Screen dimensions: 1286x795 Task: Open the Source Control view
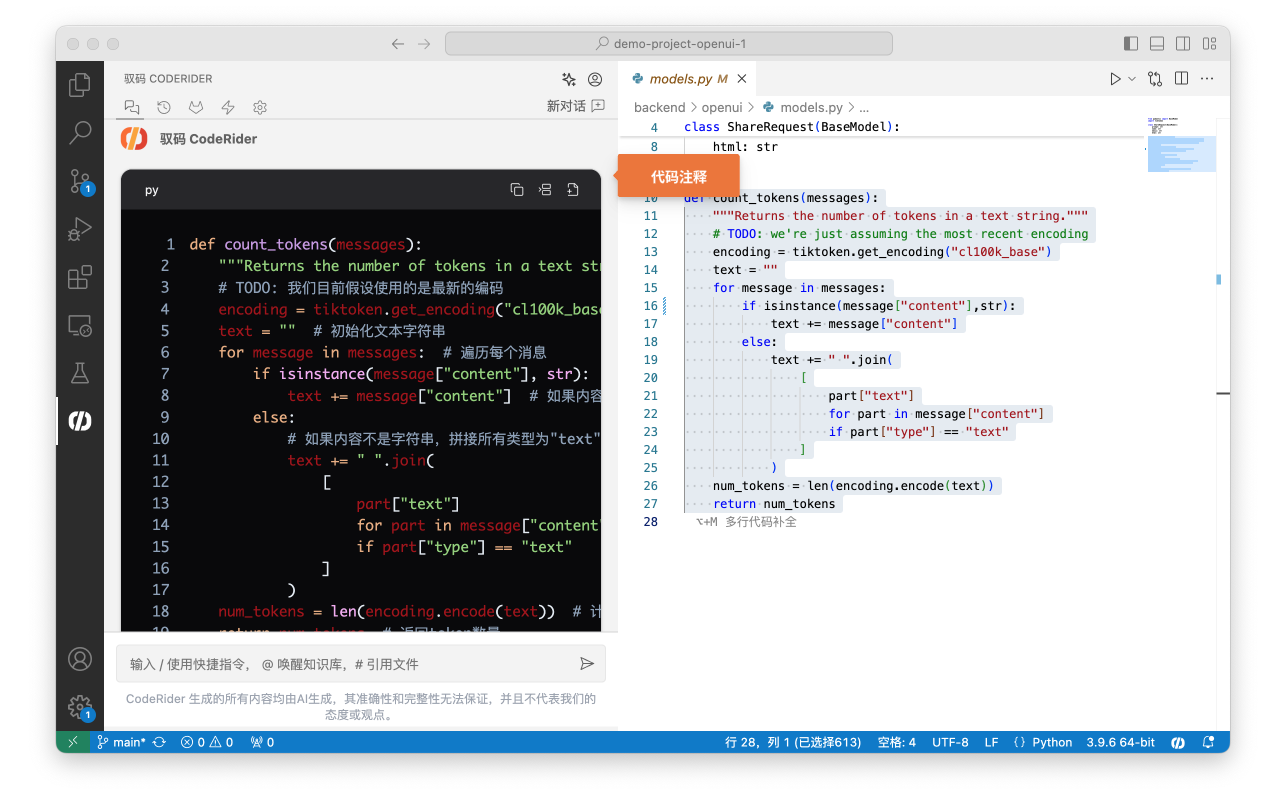pos(80,181)
